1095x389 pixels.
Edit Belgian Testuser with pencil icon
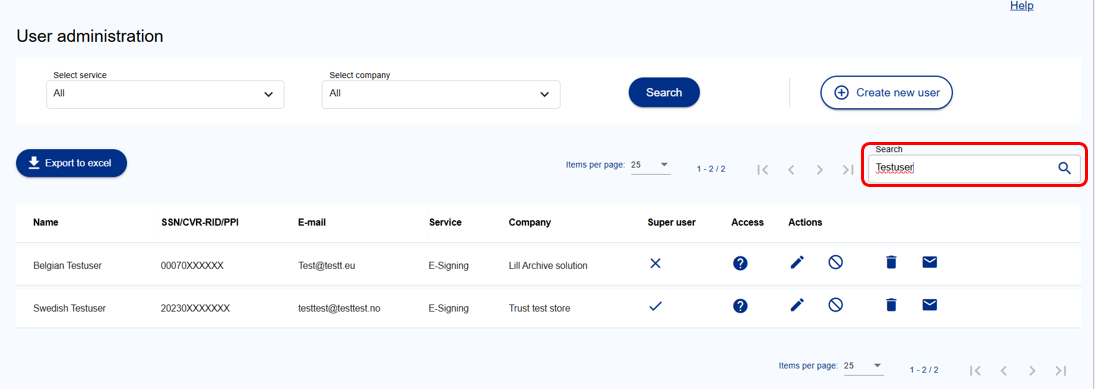tap(797, 262)
